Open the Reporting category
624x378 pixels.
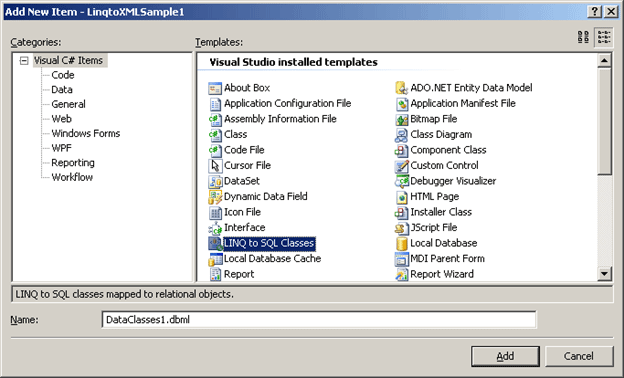(x=73, y=163)
